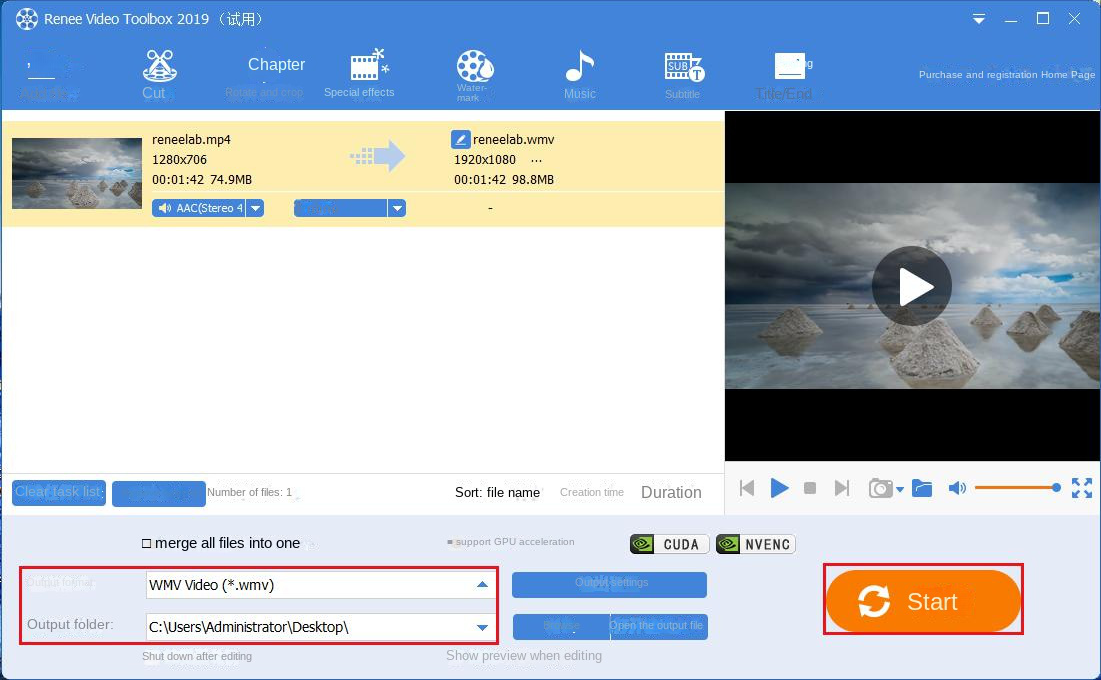Click the volume slider track

[x=1014, y=488]
